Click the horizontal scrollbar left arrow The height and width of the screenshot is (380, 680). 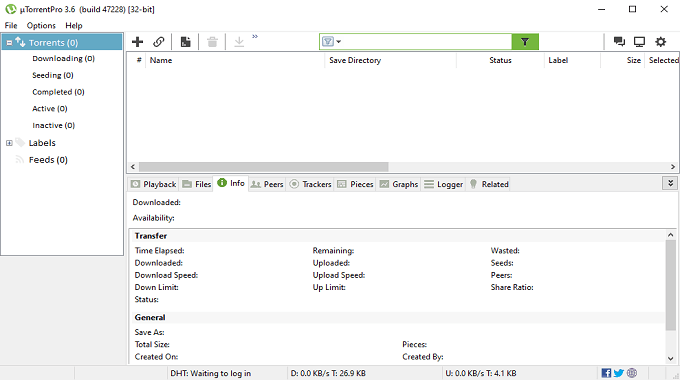click(x=133, y=167)
